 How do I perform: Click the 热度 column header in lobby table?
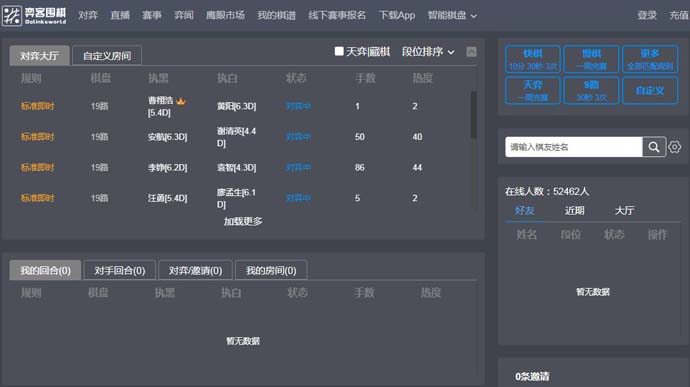click(422, 78)
